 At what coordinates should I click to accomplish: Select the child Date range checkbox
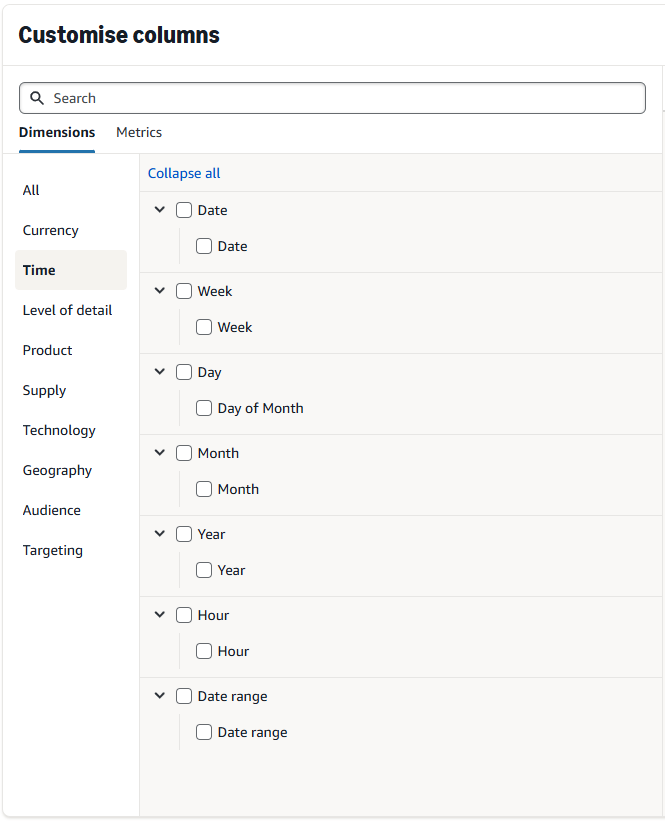pos(204,732)
